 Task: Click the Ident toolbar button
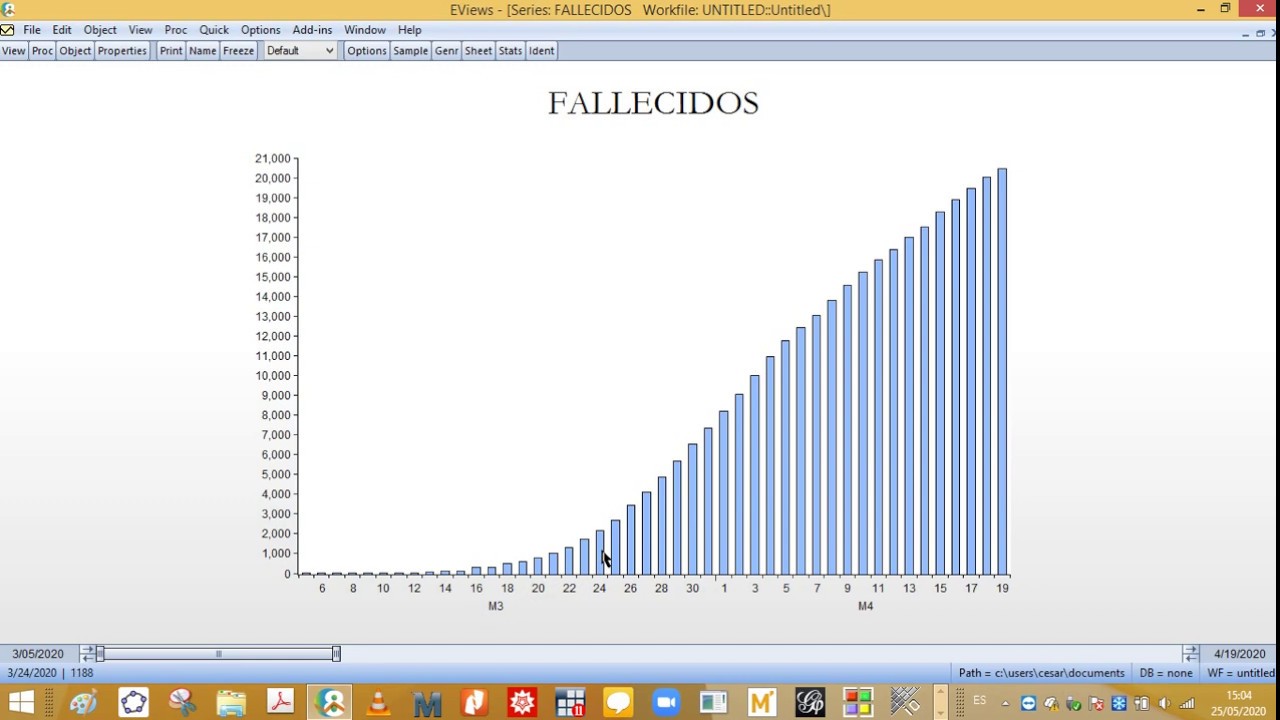[541, 51]
